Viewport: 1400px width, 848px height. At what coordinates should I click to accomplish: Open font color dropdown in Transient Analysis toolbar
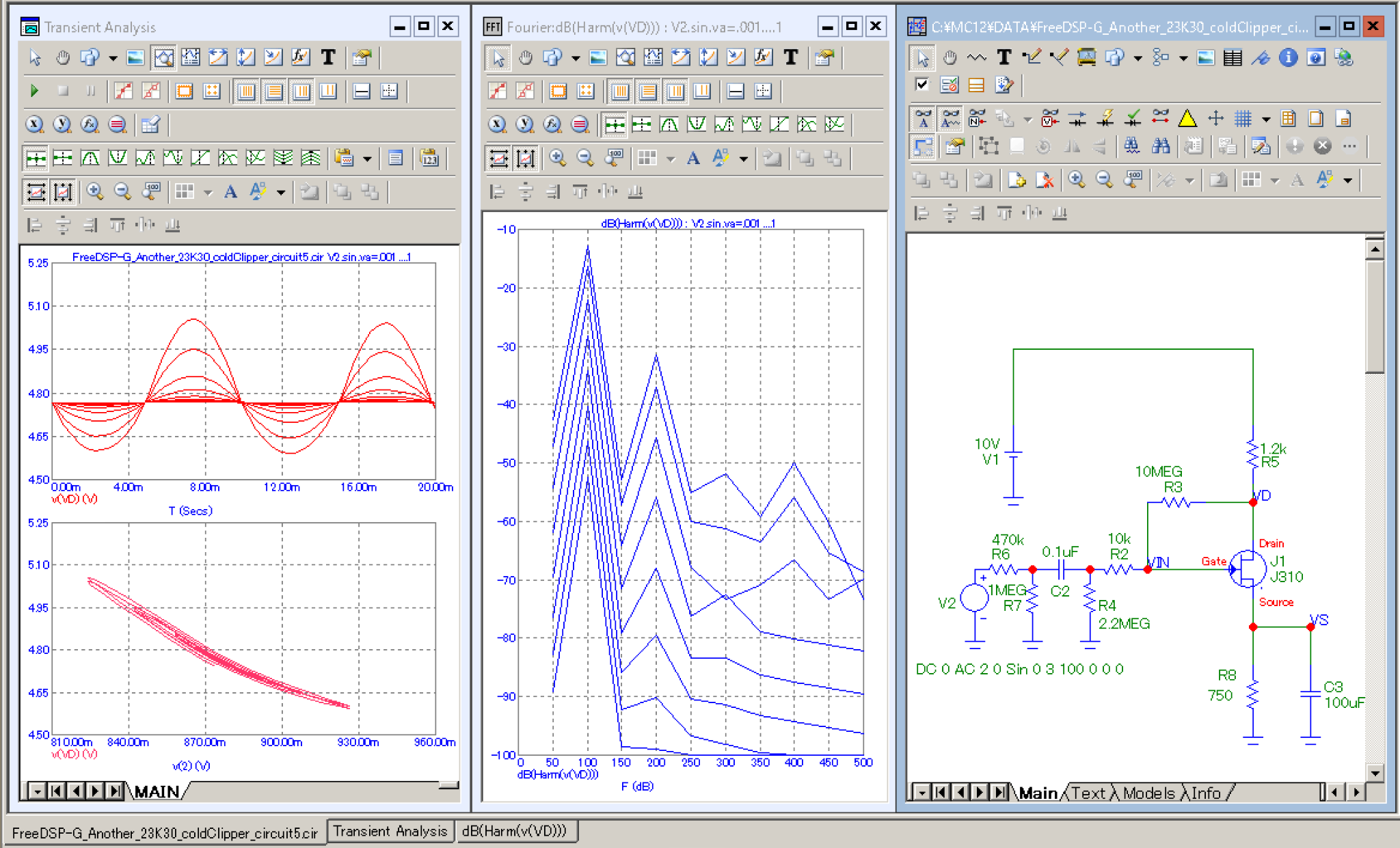coord(281,192)
